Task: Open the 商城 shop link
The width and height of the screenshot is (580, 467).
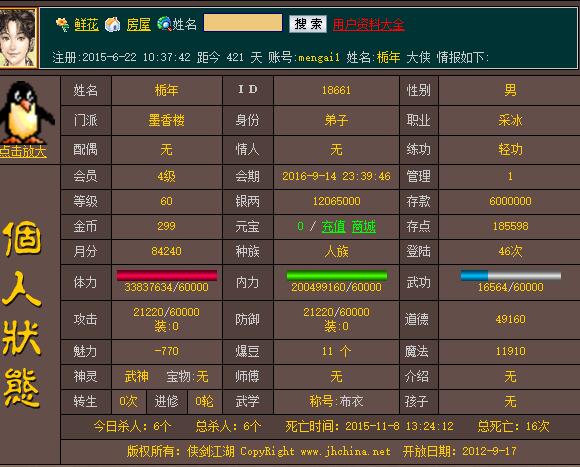Action: coord(363,226)
